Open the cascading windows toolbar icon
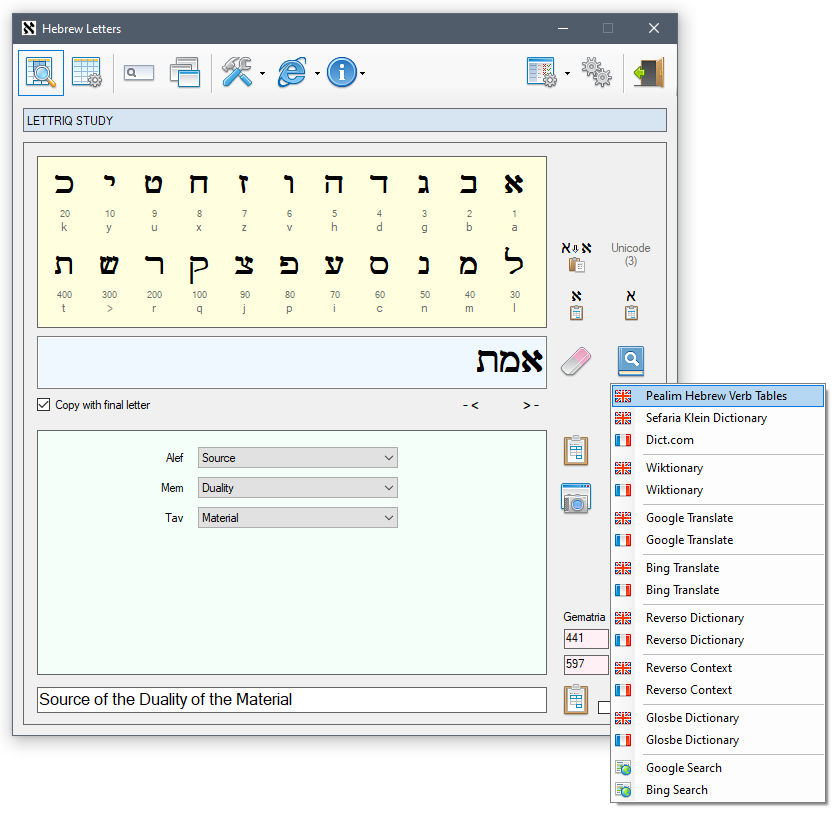Screen dimensions: 840x820 click(x=185, y=72)
